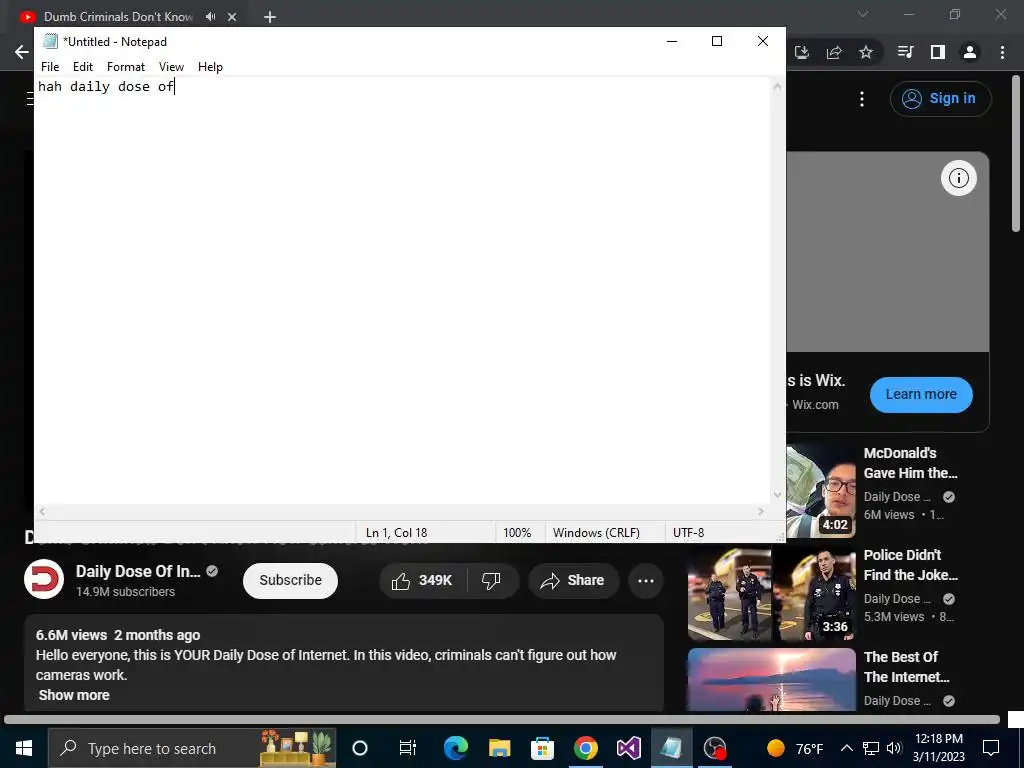The image size is (1024, 768).
Task: Open Daily Dose Of In... channel name
Action: [138, 571]
